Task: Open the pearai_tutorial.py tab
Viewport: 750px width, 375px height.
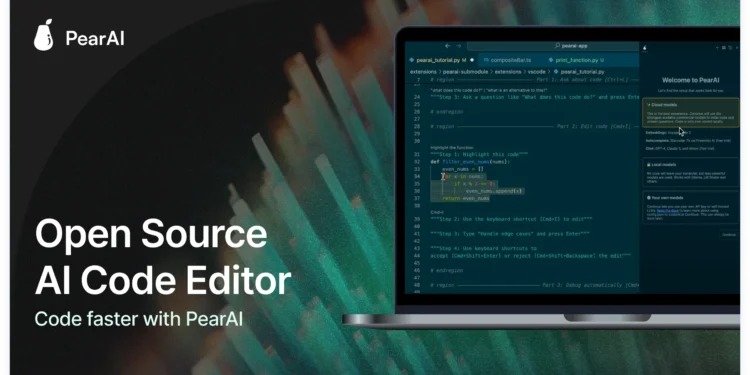Action: [441, 60]
